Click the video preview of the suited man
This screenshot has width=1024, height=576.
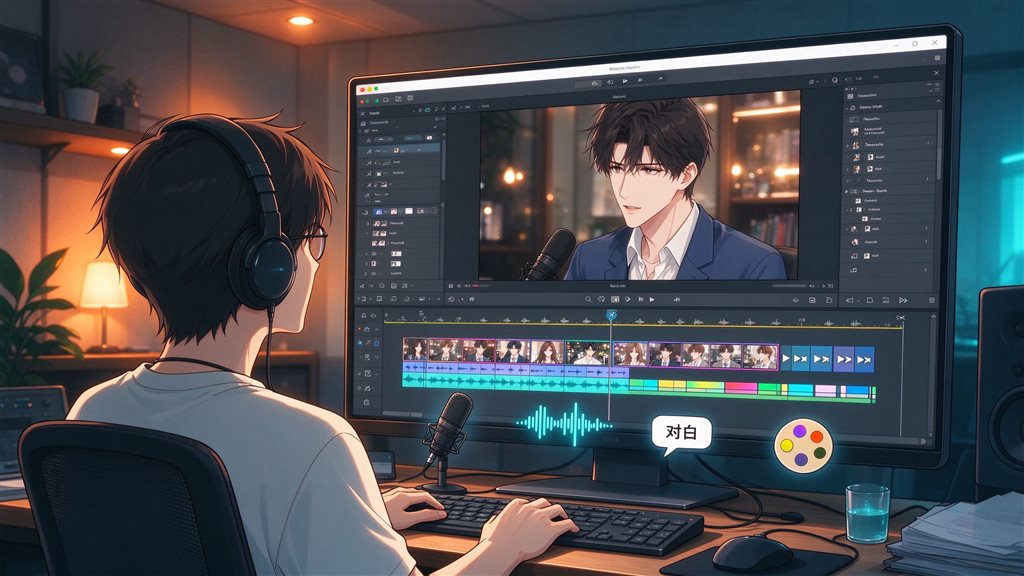point(640,185)
